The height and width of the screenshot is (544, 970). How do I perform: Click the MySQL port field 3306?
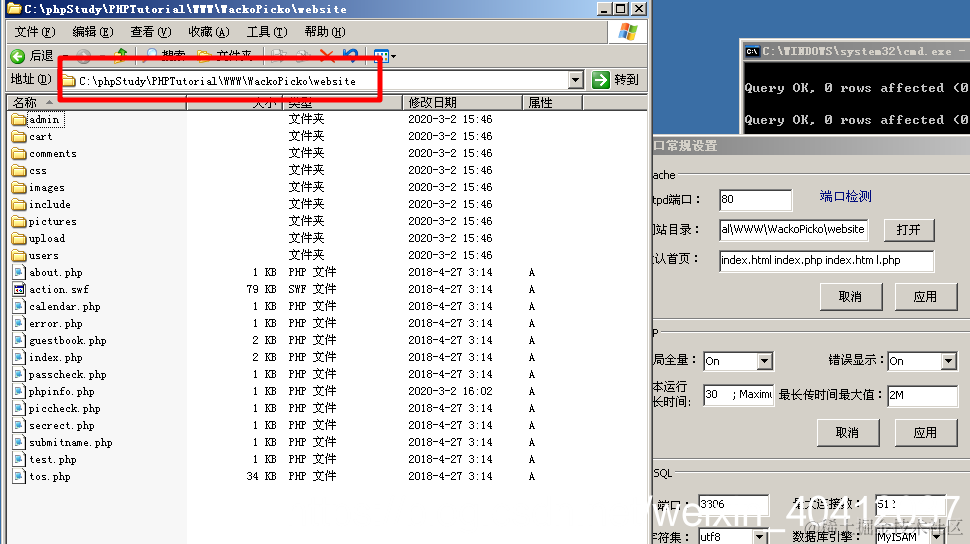tap(733, 504)
